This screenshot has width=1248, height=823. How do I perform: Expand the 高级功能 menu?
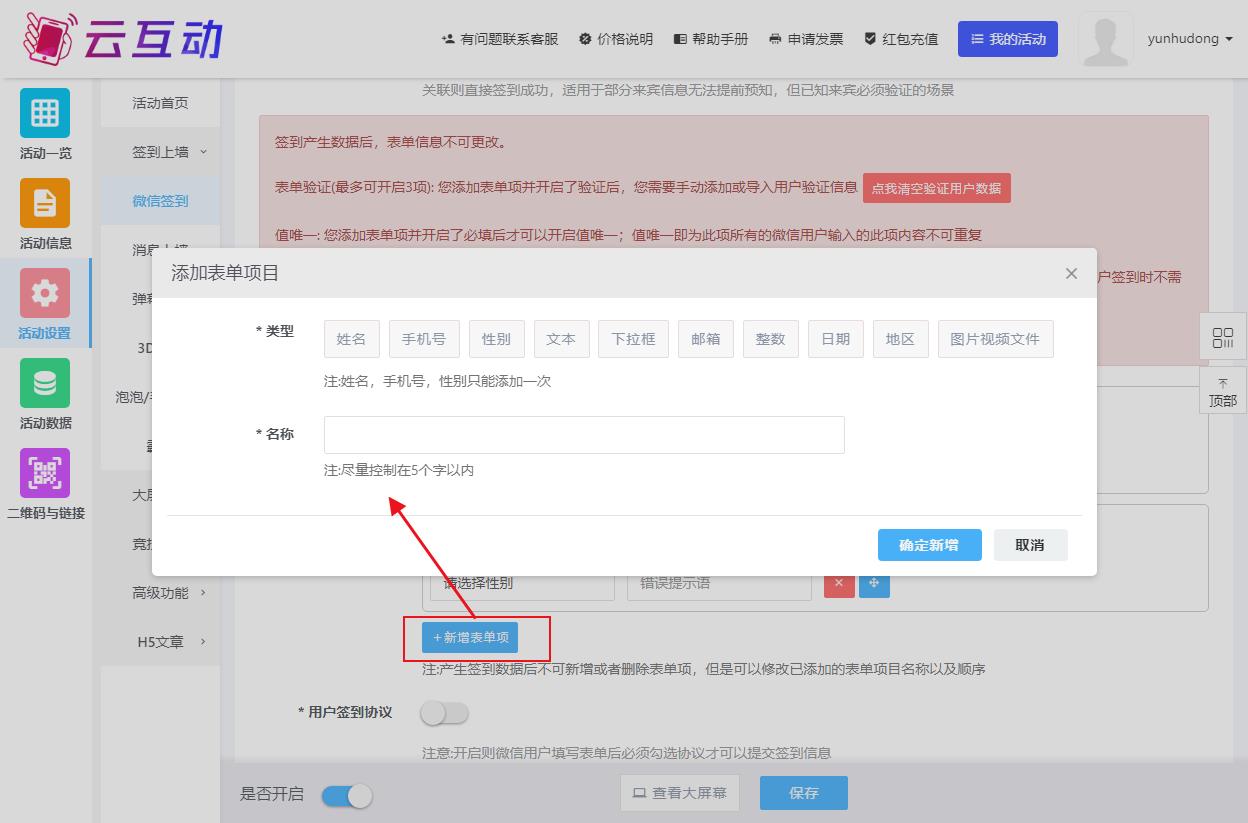click(x=160, y=593)
